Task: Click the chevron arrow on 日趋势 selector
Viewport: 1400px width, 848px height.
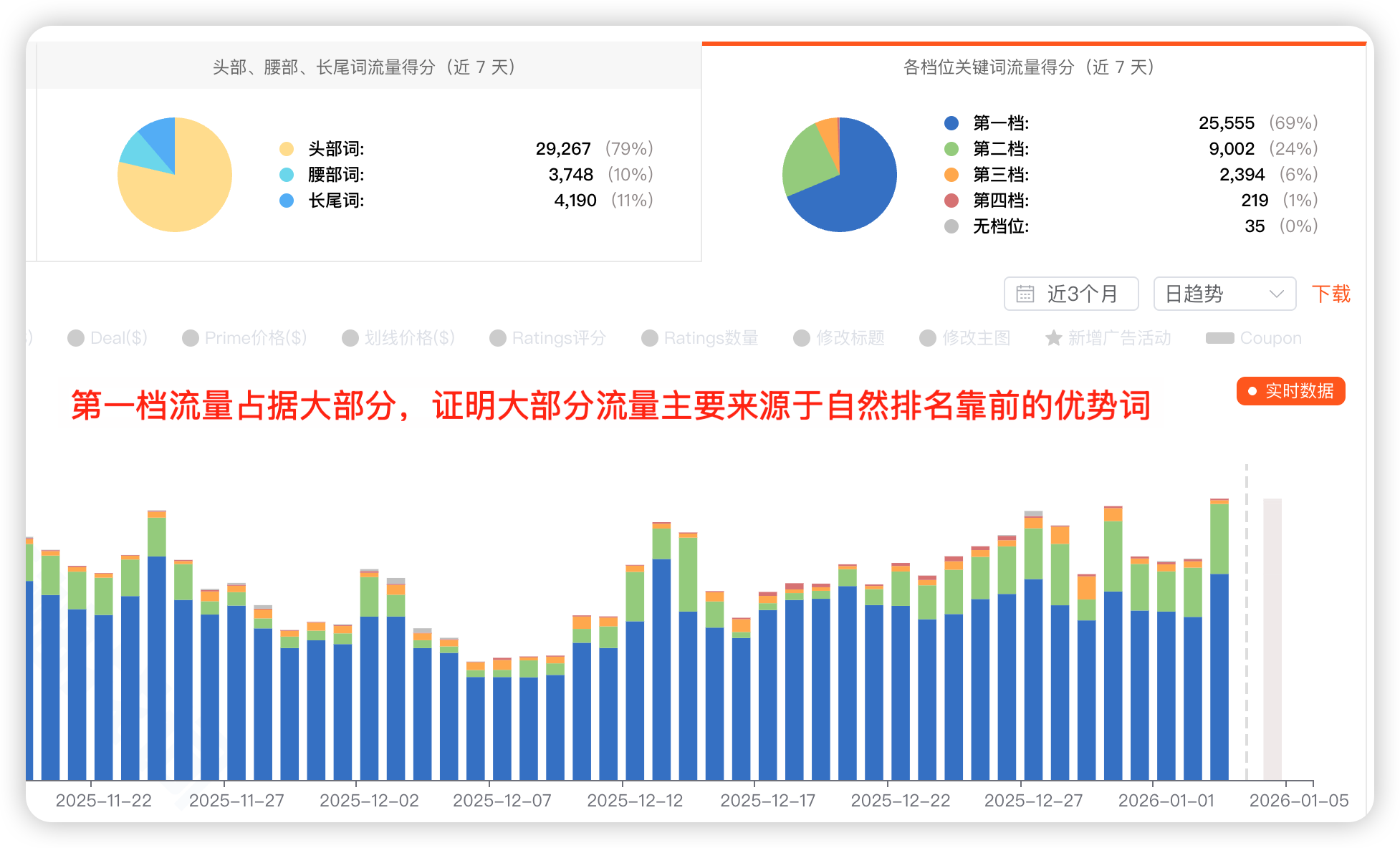Action: coord(1276,294)
